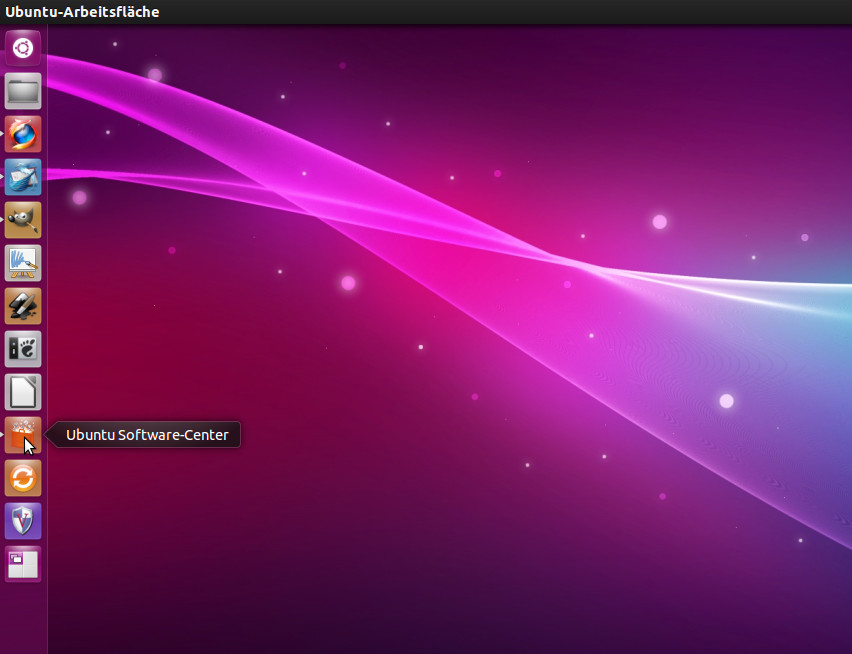Click the Ubuntu-Arbeitsfläche panel title
The height and width of the screenshot is (654, 852).
(82, 12)
